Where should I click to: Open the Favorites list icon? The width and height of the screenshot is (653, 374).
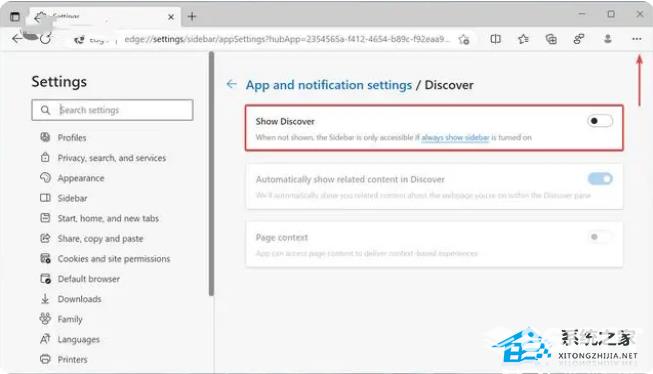[x=523, y=39]
